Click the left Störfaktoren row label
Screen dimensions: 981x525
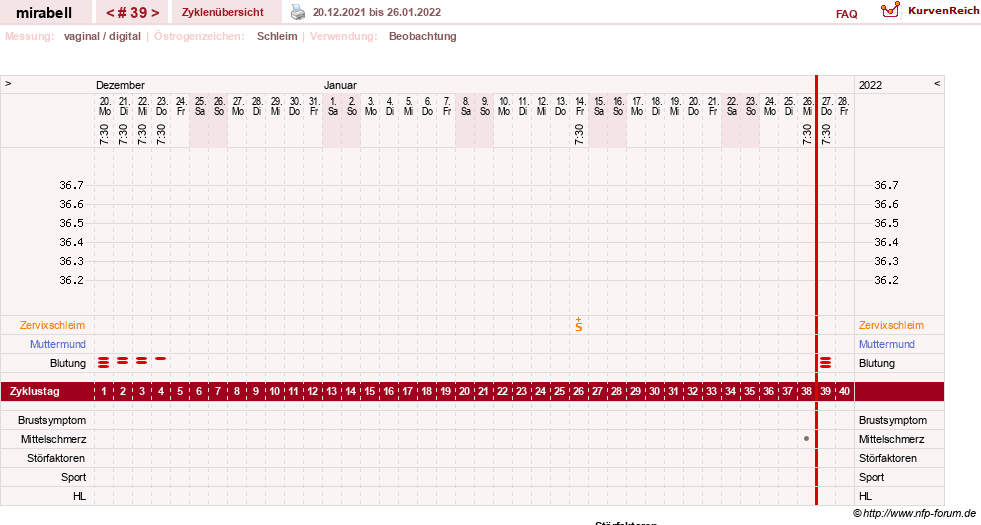pyautogui.click(x=56, y=458)
